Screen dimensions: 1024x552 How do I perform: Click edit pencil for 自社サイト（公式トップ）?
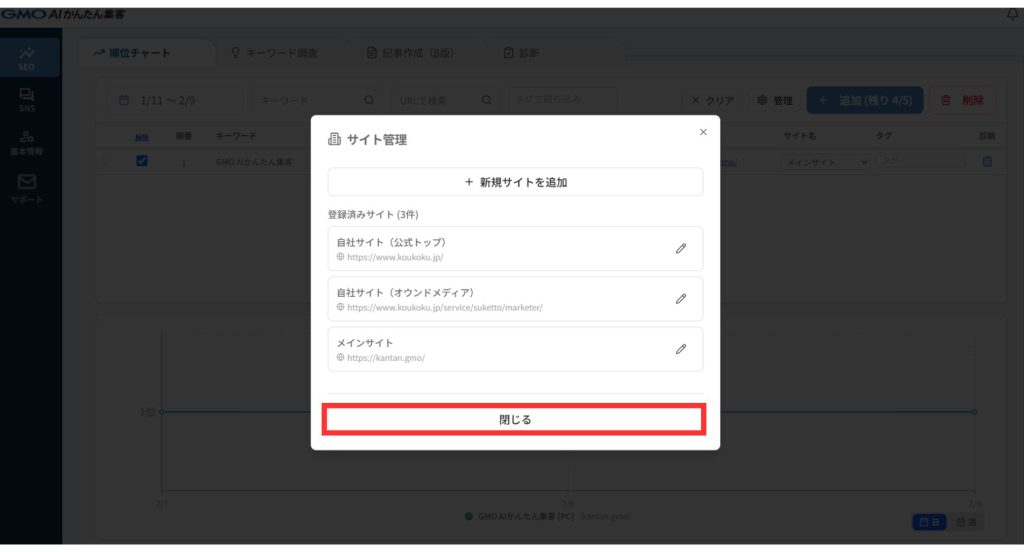coord(681,248)
